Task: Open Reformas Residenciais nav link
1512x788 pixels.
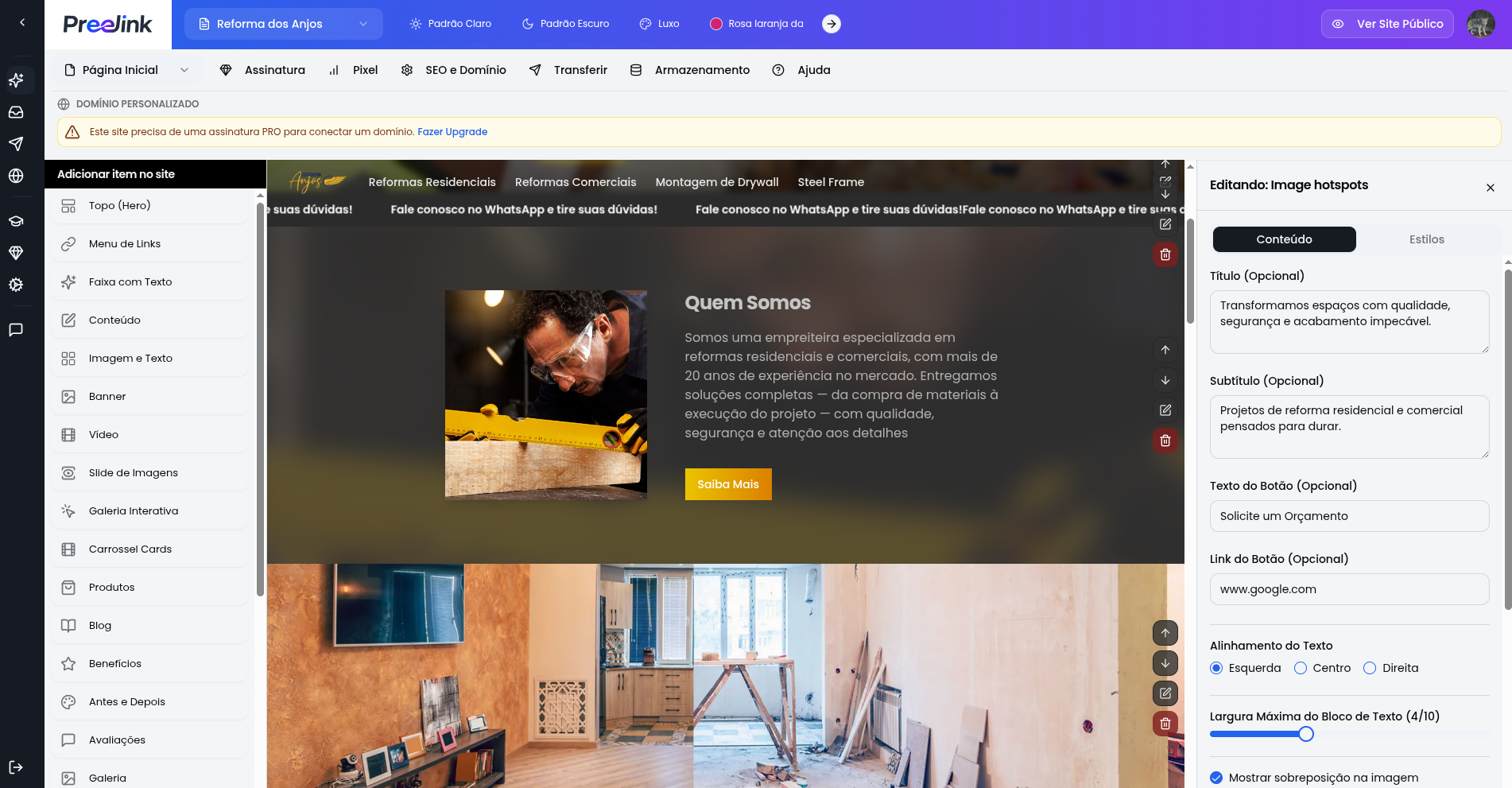Action: click(432, 182)
